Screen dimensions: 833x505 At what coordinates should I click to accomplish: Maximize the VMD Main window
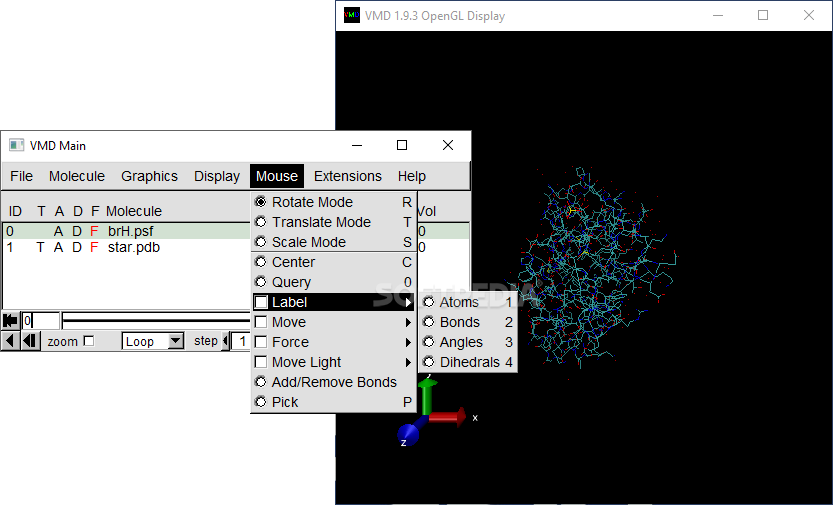[402, 145]
